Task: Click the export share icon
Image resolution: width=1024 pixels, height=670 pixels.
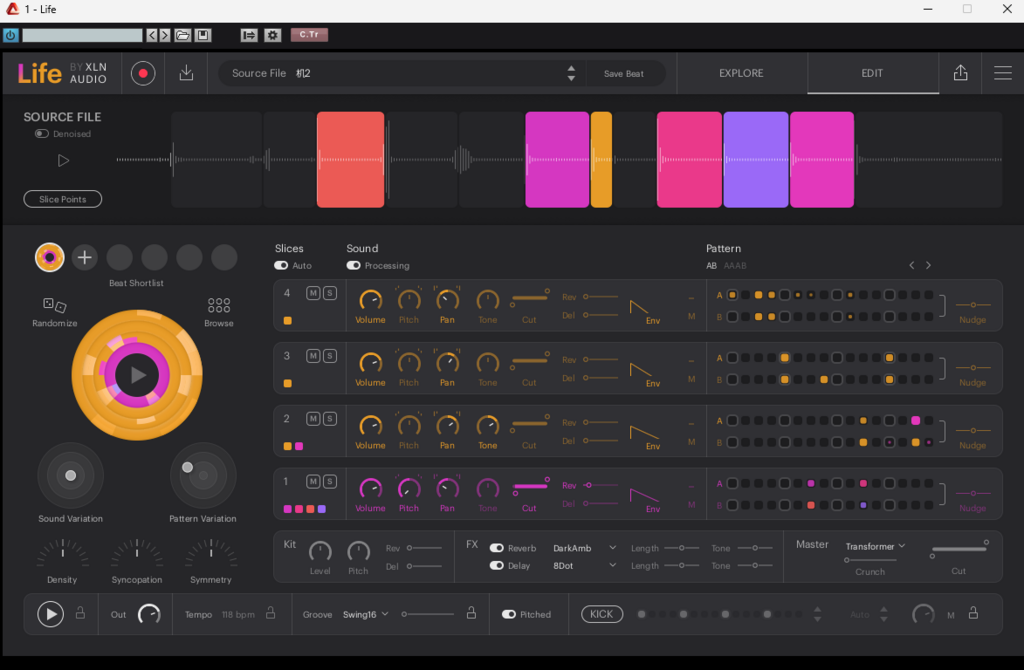Action: [960, 72]
